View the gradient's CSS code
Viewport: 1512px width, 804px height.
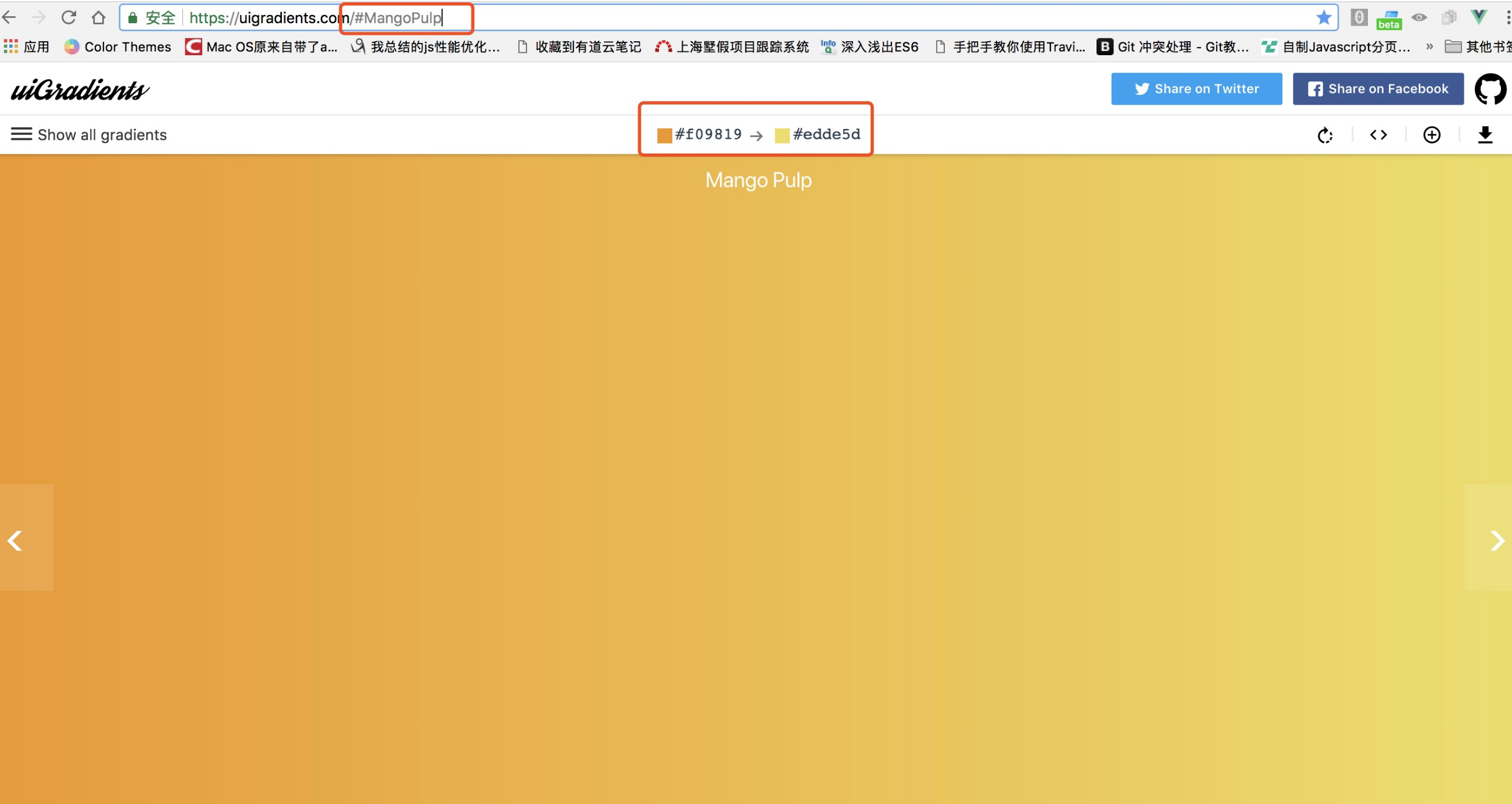click(1379, 134)
